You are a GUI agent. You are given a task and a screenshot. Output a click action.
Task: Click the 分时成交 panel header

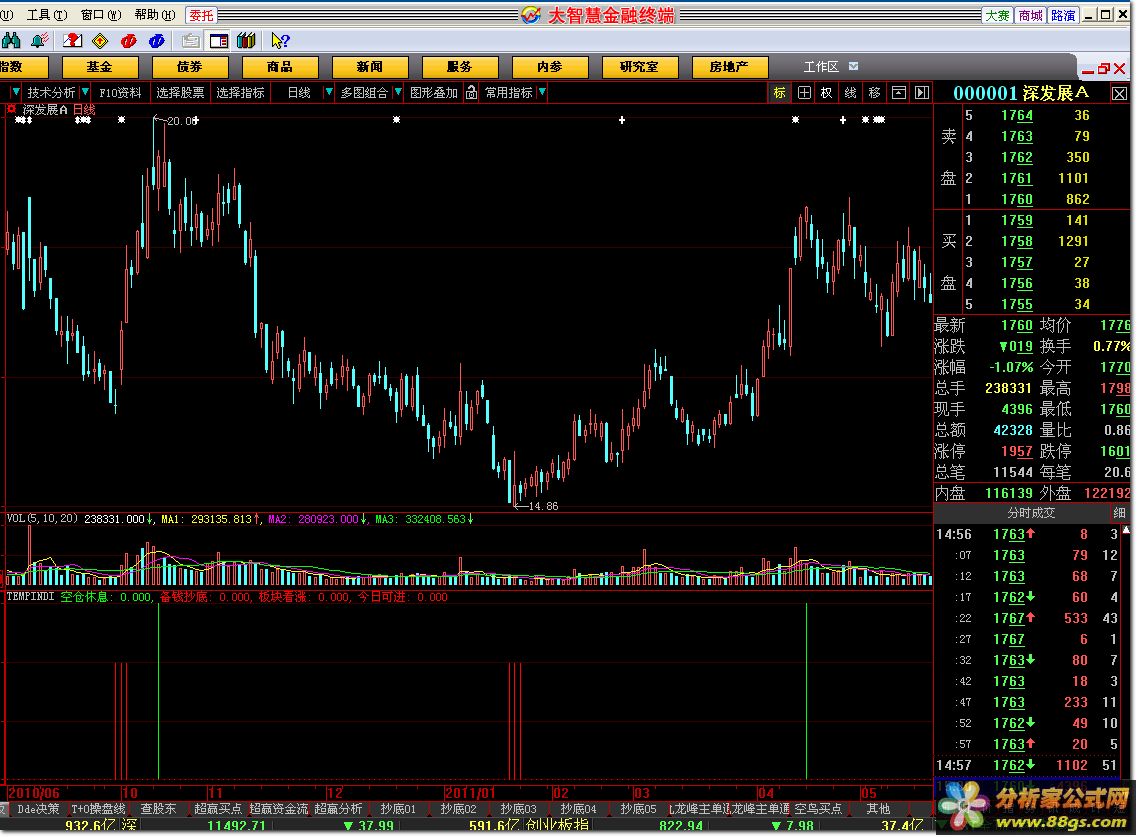coord(1031,513)
